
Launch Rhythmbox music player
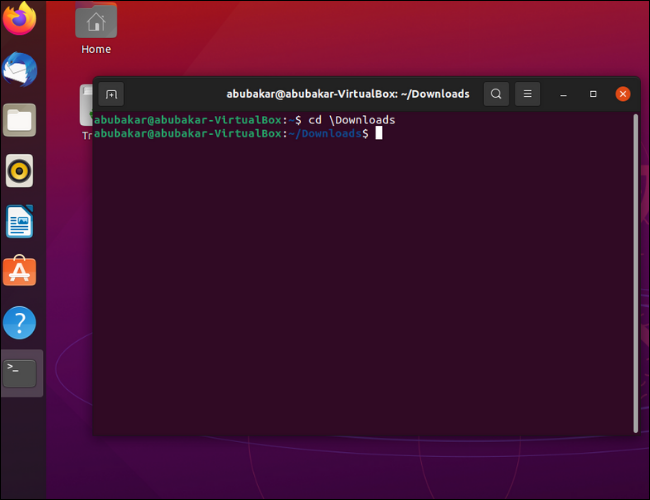coord(20,171)
